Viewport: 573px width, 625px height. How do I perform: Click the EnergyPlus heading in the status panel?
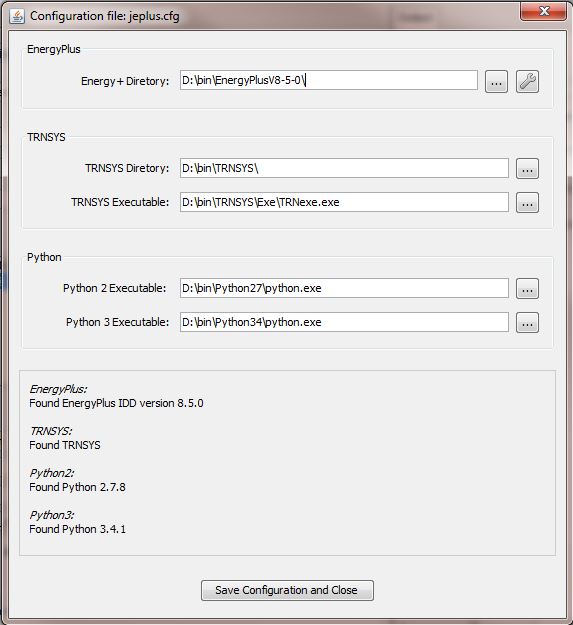(x=58, y=389)
